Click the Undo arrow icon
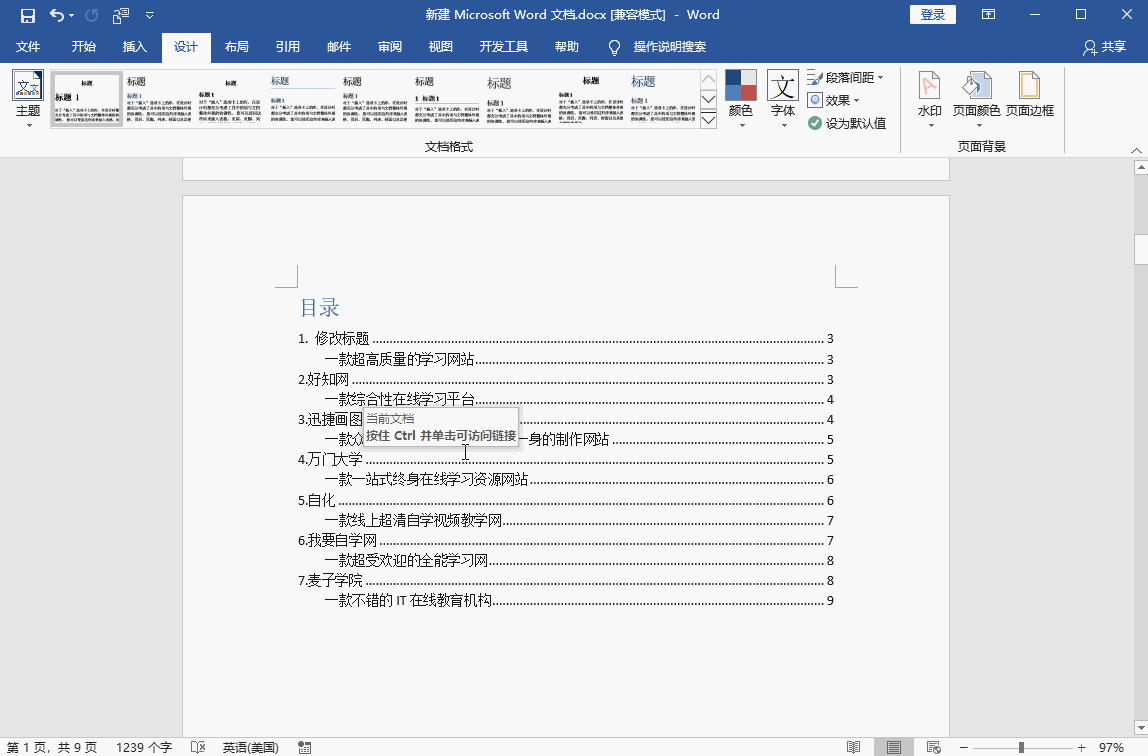The image size is (1148, 756). (x=56, y=15)
